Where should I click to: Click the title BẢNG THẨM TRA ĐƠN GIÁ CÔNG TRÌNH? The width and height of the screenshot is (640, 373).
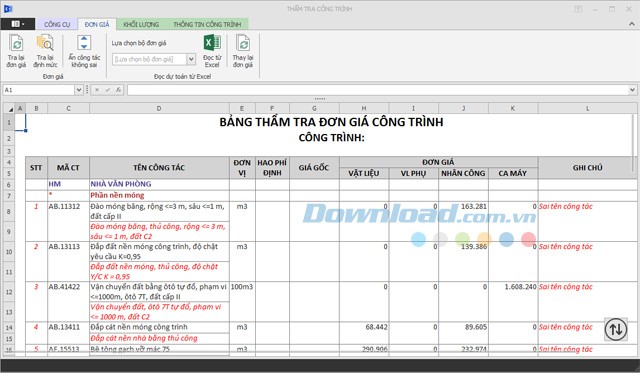tap(331, 122)
